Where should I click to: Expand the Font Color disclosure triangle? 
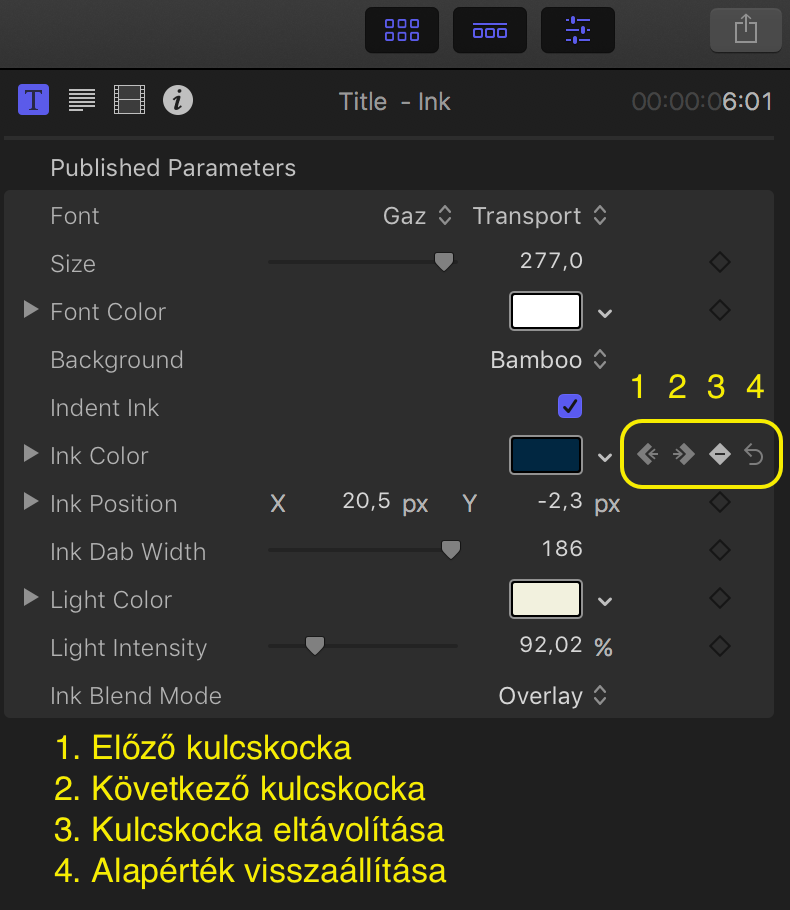tap(31, 311)
